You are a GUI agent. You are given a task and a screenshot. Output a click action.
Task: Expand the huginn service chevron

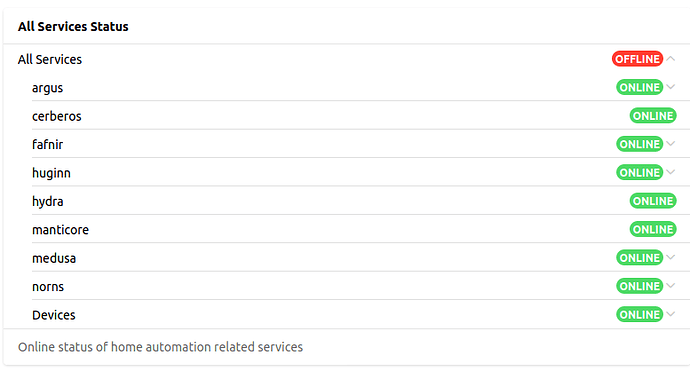pyautogui.click(x=671, y=173)
